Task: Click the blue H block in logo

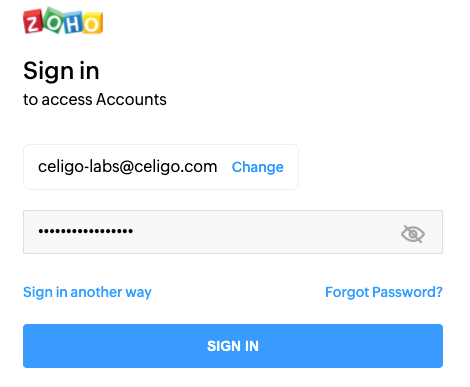Action: (73, 22)
